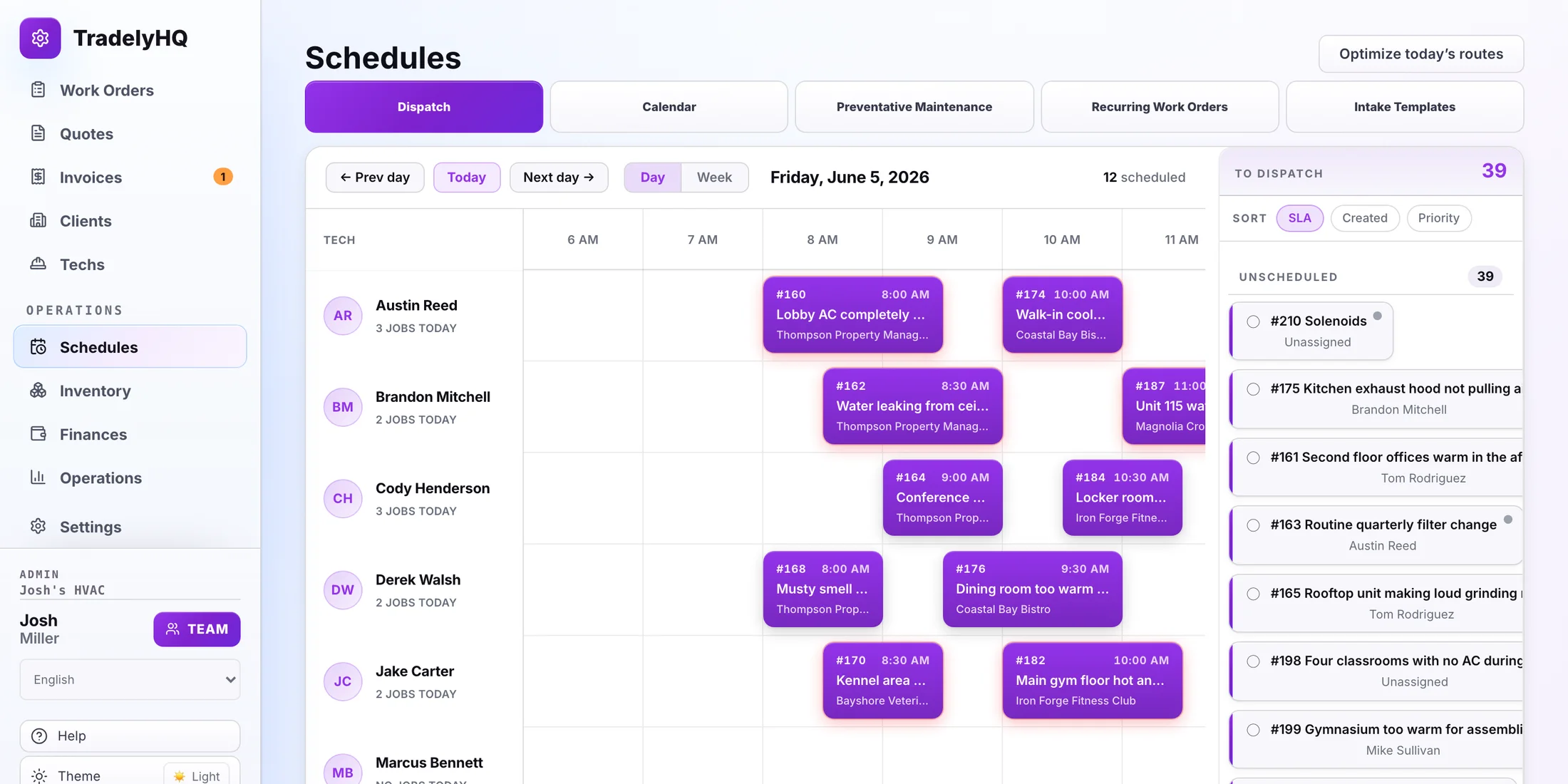Click the Help question mark icon
Image resolution: width=1568 pixels, height=784 pixels.
pyautogui.click(x=40, y=736)
